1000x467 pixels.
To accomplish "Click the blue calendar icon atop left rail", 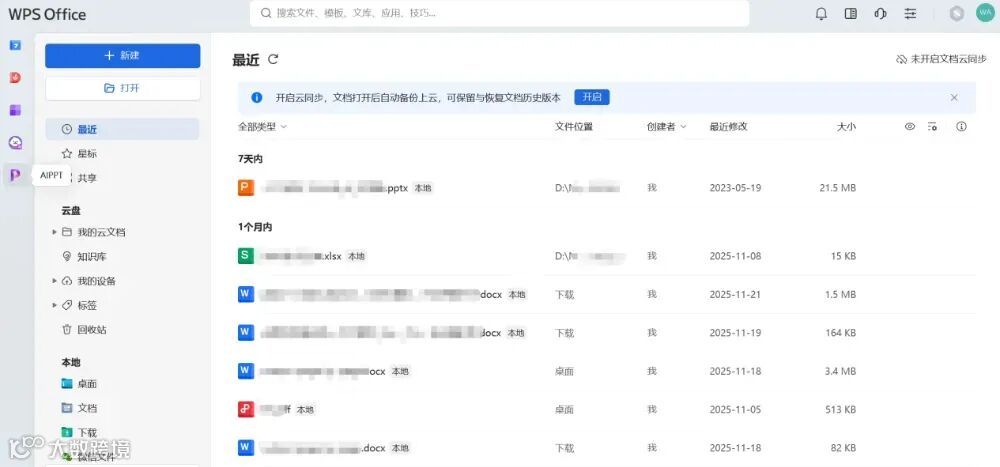I will pos(15,45).
